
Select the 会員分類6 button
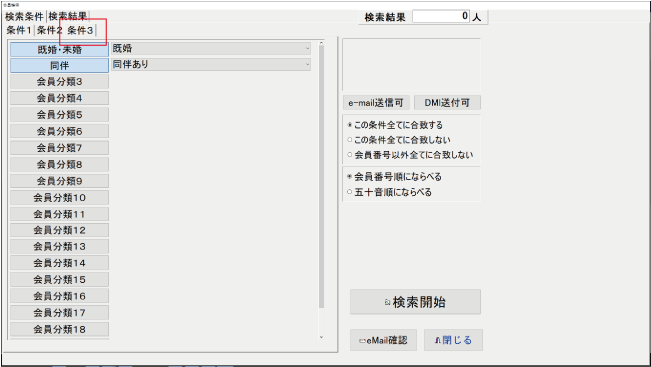click(59, 131)
